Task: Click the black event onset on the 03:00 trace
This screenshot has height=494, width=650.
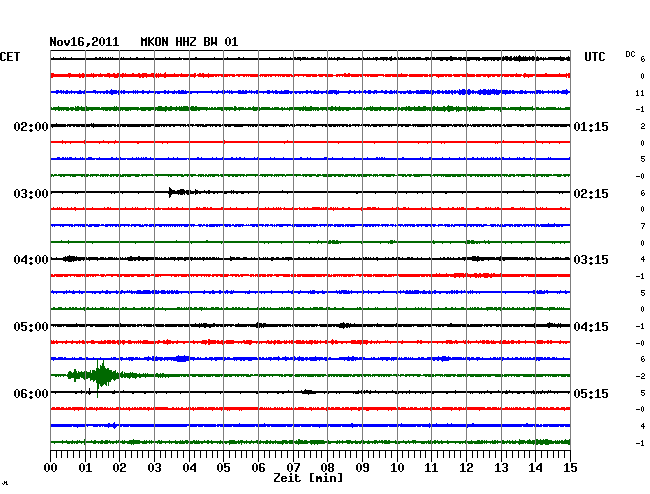Action: point(170,192)
